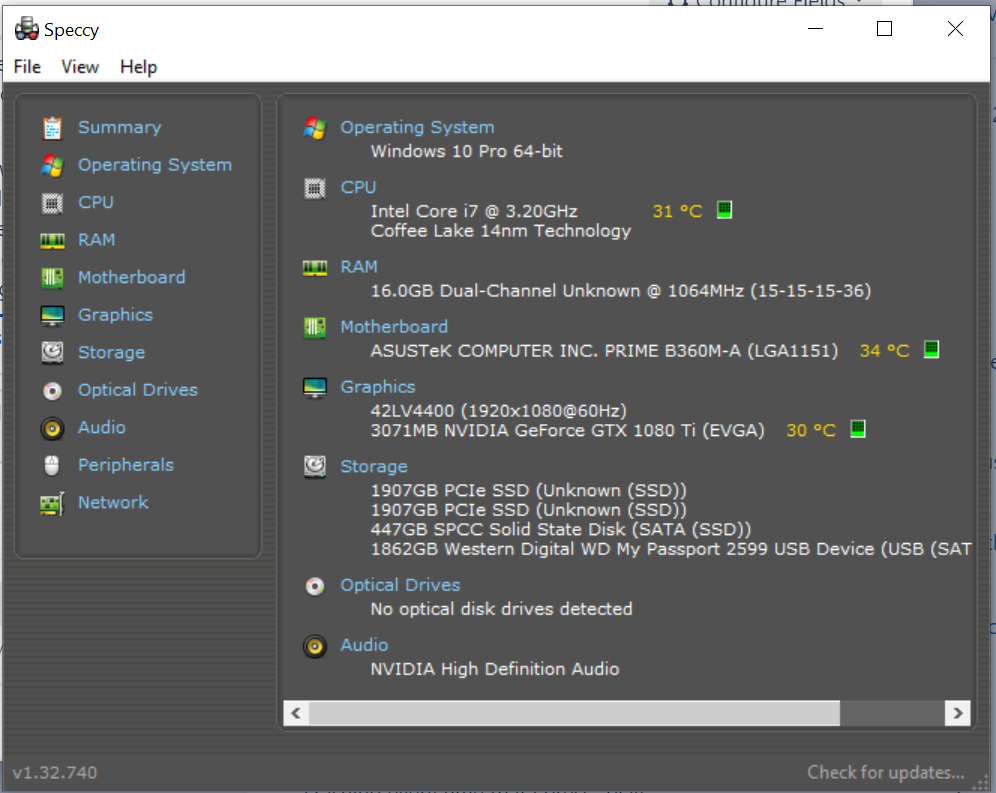Click the Motherboard icon in the sidebar
Image resolution: width=996 pixels, height=793 pixels.
(52, 278)
